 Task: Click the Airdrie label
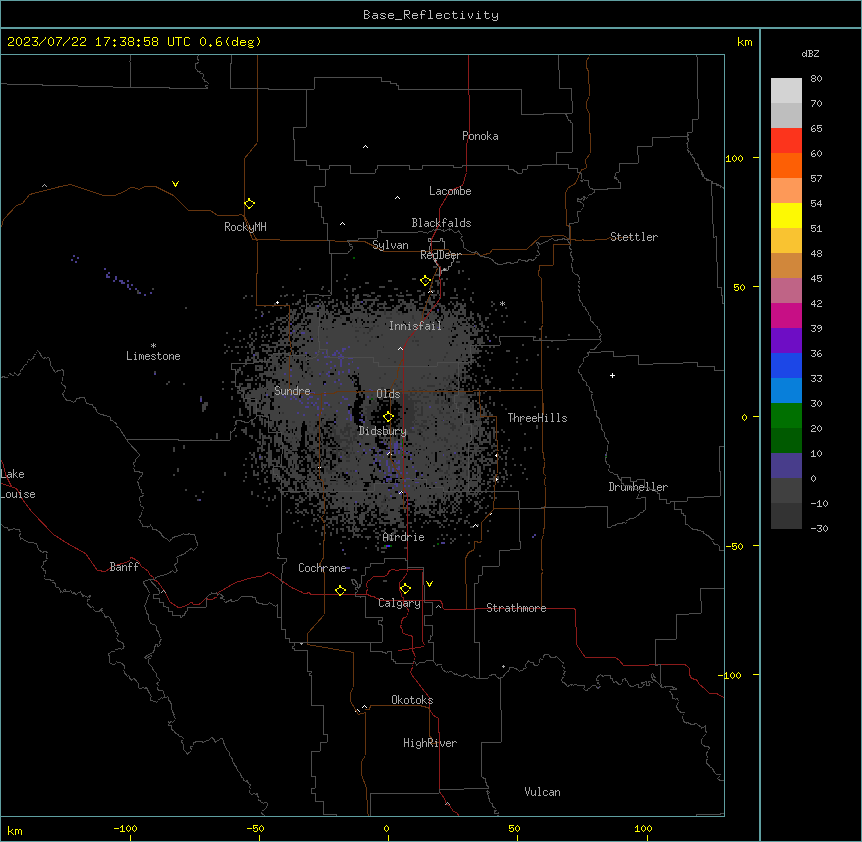pos(404,537)
